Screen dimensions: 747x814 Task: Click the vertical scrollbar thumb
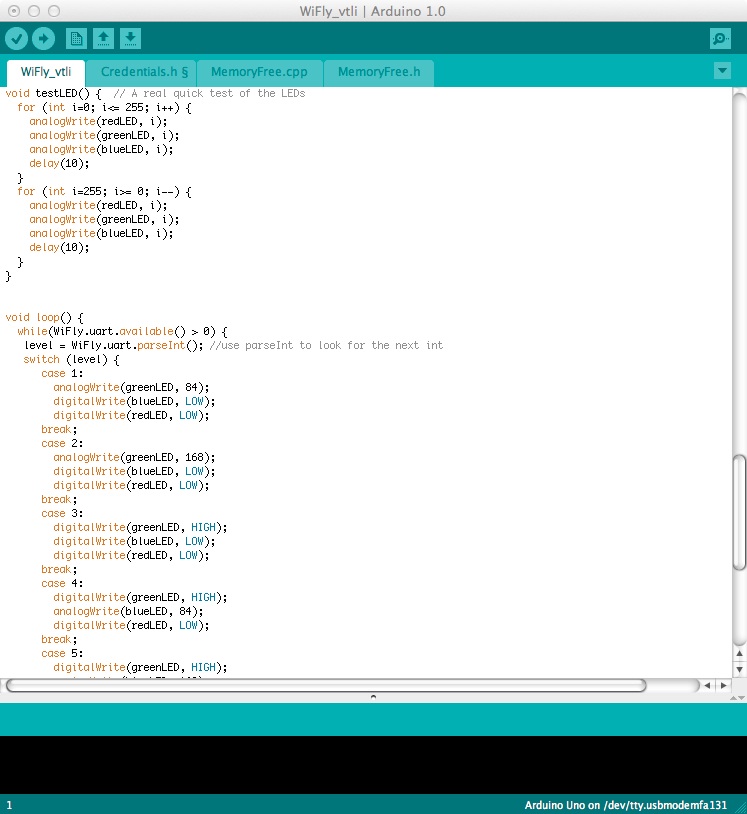point(739,512)
